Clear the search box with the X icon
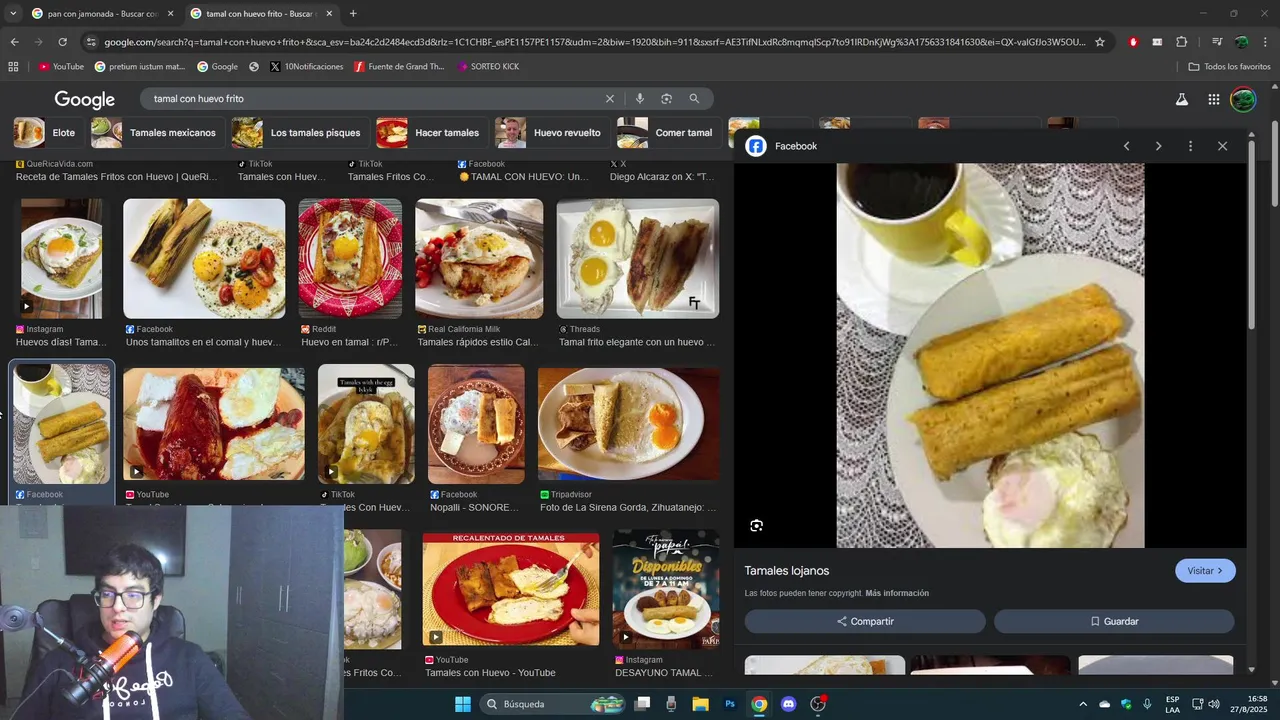This screenshot has height=720, width=1280. [609, 99]
